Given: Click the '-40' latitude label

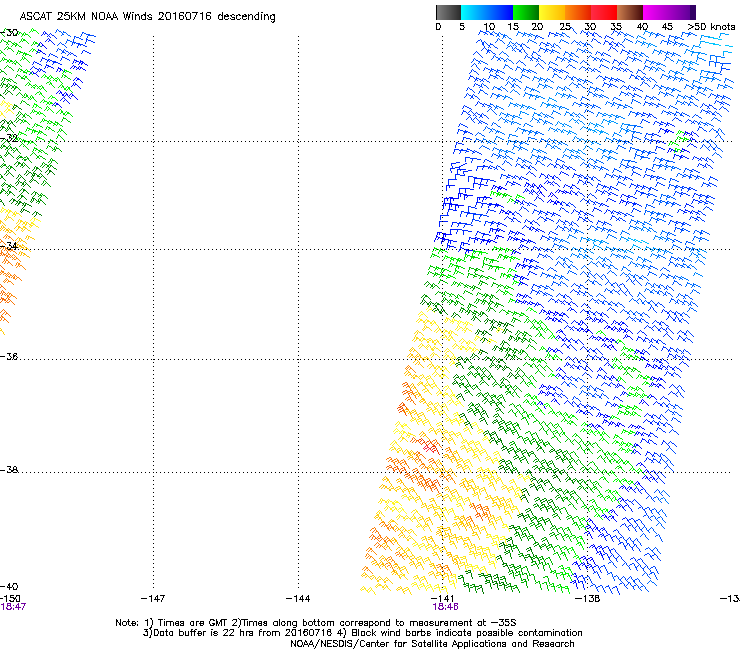Looking at the screenshot, I should click(x=9, y=586).
